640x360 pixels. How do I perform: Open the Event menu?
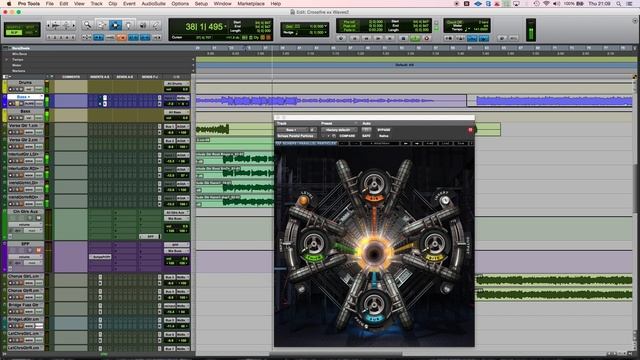tap(129, 4)
